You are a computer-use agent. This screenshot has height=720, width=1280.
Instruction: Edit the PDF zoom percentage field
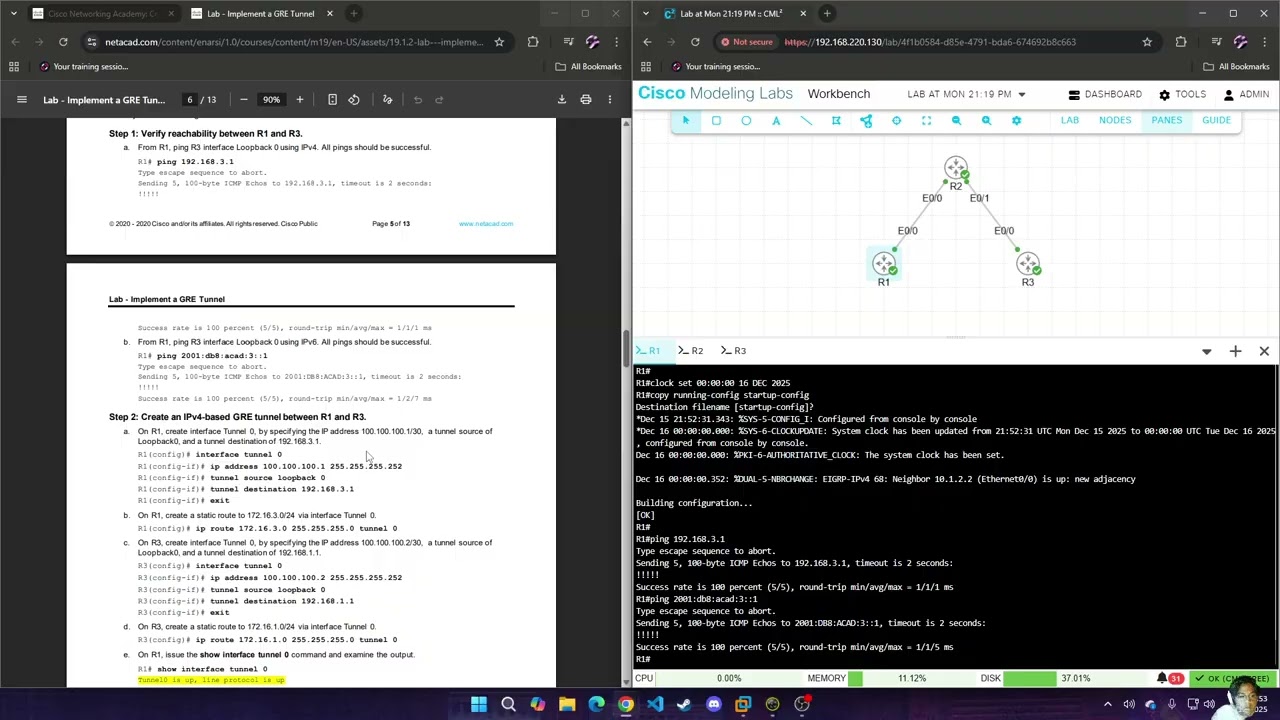click(271, 99)
